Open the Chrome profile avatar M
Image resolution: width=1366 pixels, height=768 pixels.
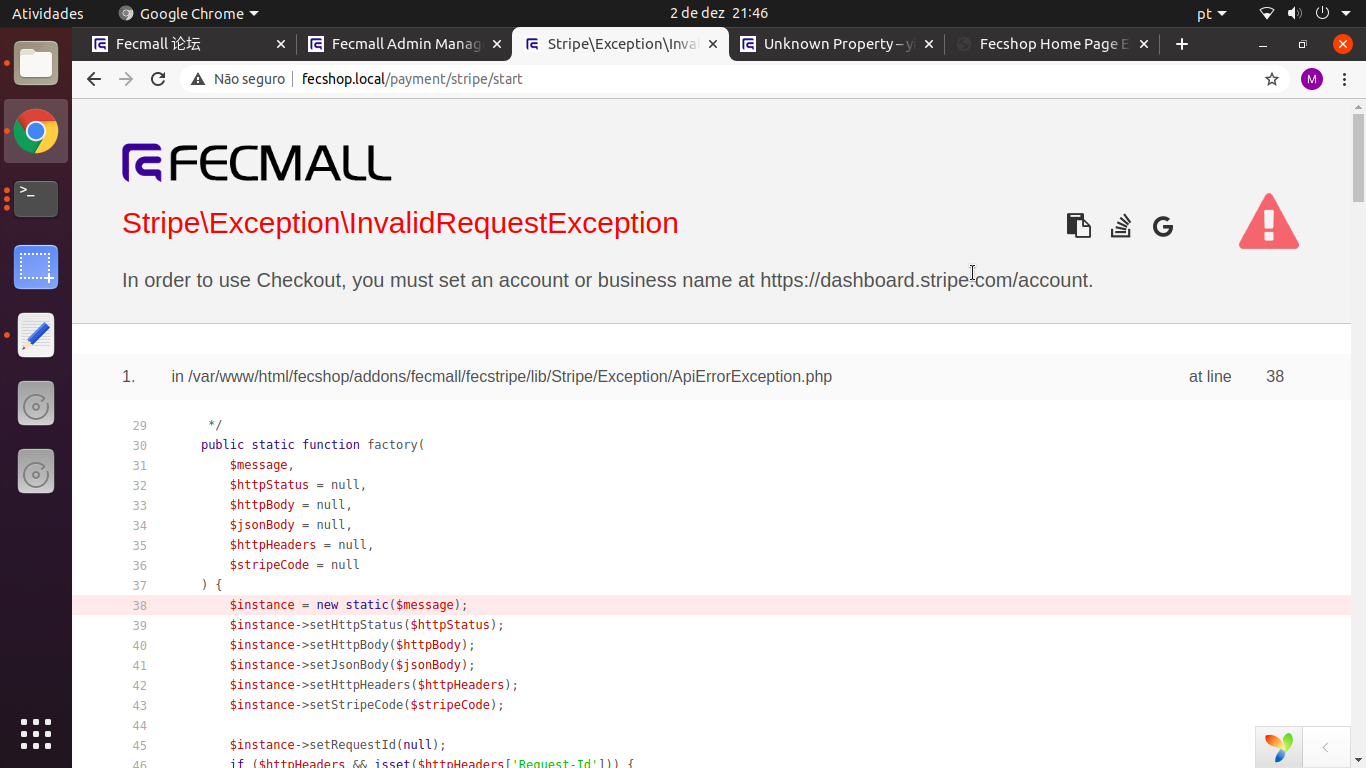click(1312, 79)
